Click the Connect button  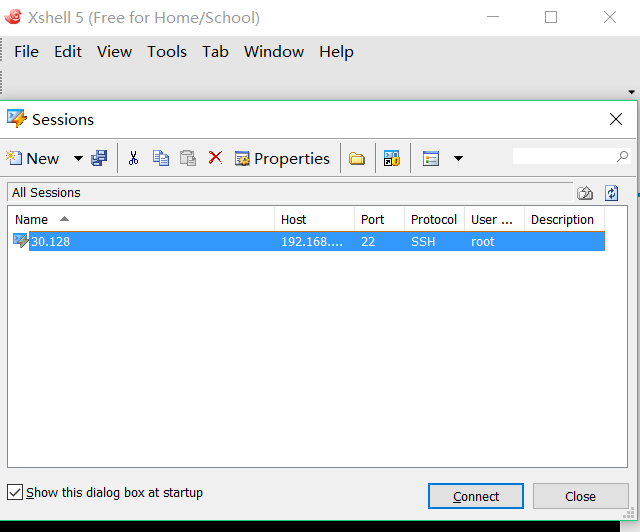(x=476, y=496)
